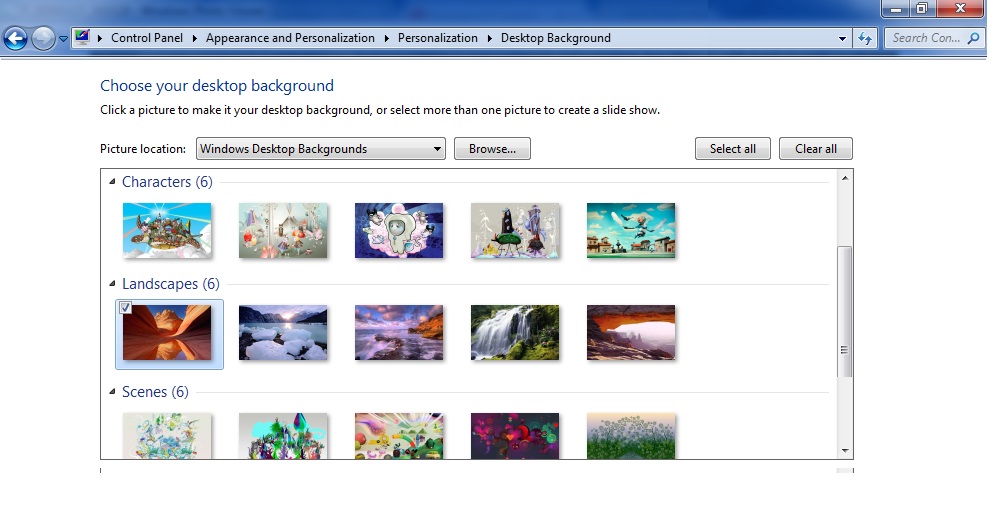
Task: Click the Forward navigation arrow
Action: click(43, 39)
